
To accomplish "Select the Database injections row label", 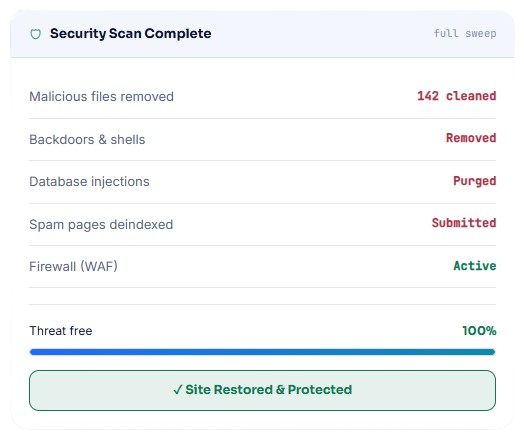I will (89, 181).
